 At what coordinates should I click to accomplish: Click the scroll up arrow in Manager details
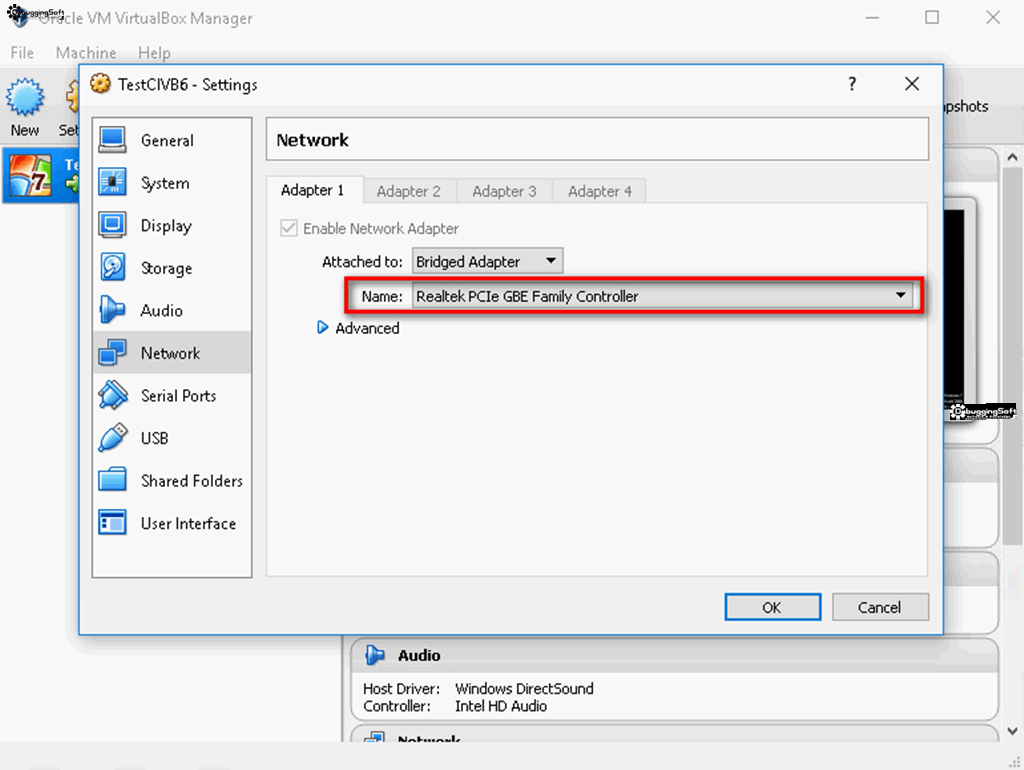tap(1012, 157)
